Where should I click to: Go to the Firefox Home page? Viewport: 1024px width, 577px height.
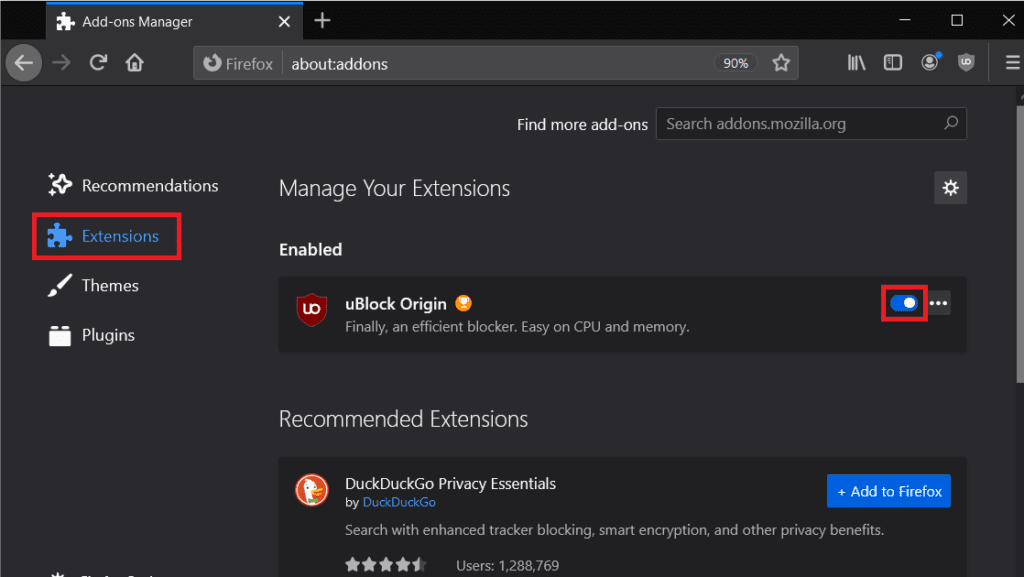[134, 63]
